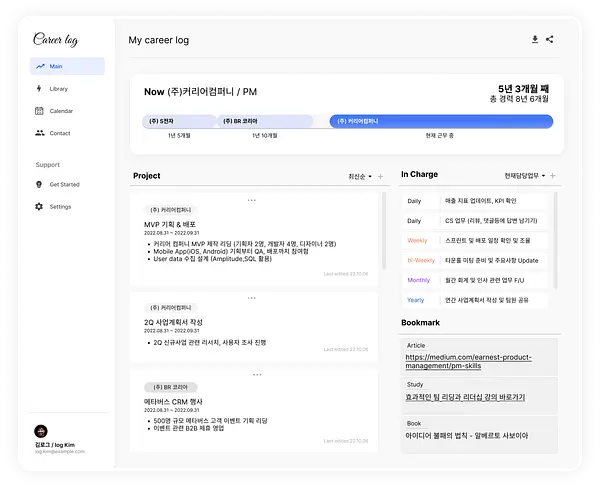This screenshot has height=487, width=600.
Task: Open the MVP 기획 & 배포 card options menu
Action: tap(251, 200)
